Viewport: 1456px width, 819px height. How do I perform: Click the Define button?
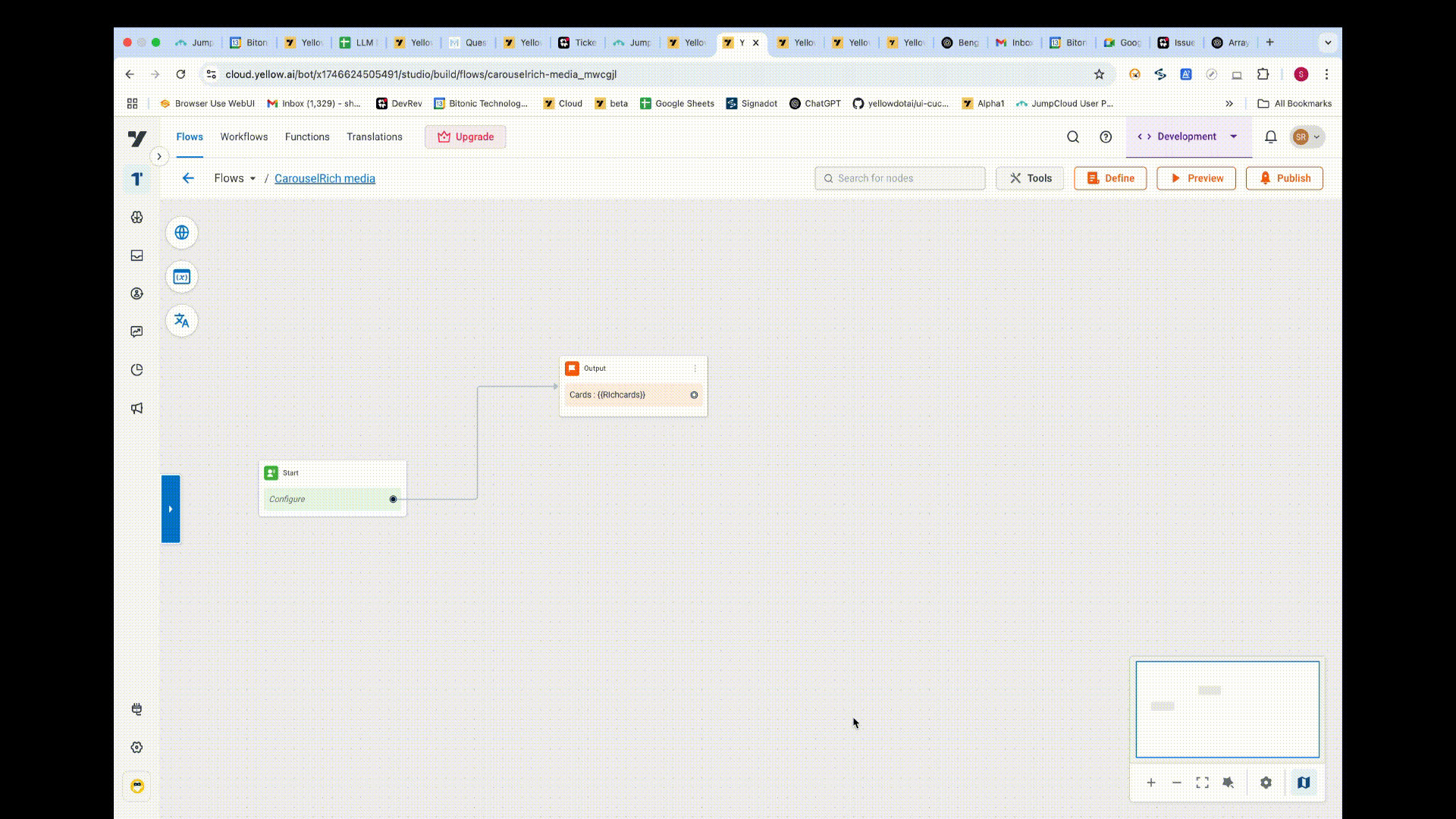(x=1110, y=178)
